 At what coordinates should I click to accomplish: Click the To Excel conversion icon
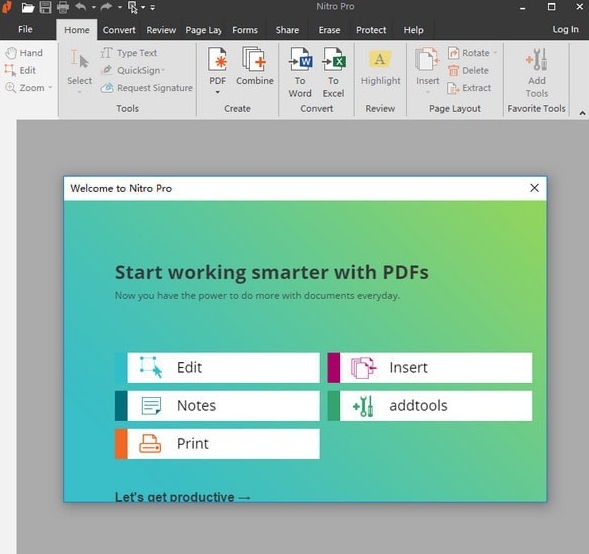334,59
